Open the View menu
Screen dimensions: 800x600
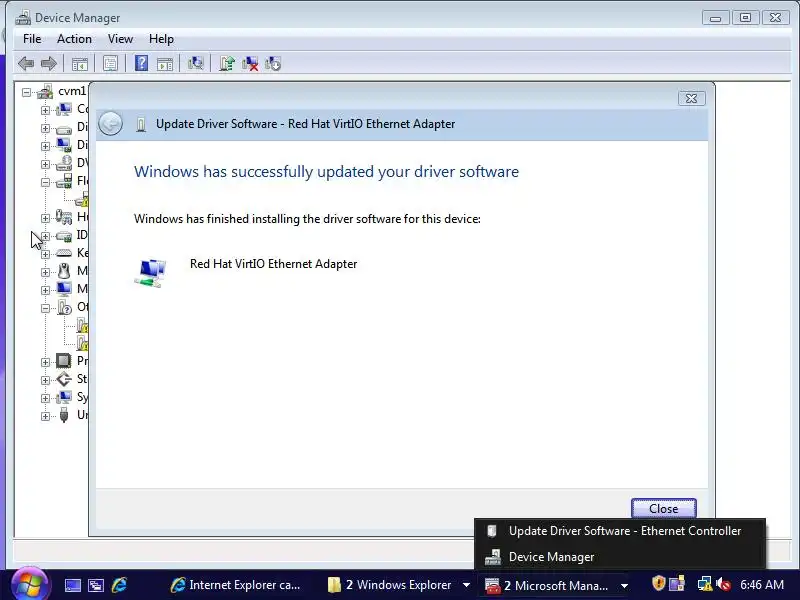click(x=120, y=39)
